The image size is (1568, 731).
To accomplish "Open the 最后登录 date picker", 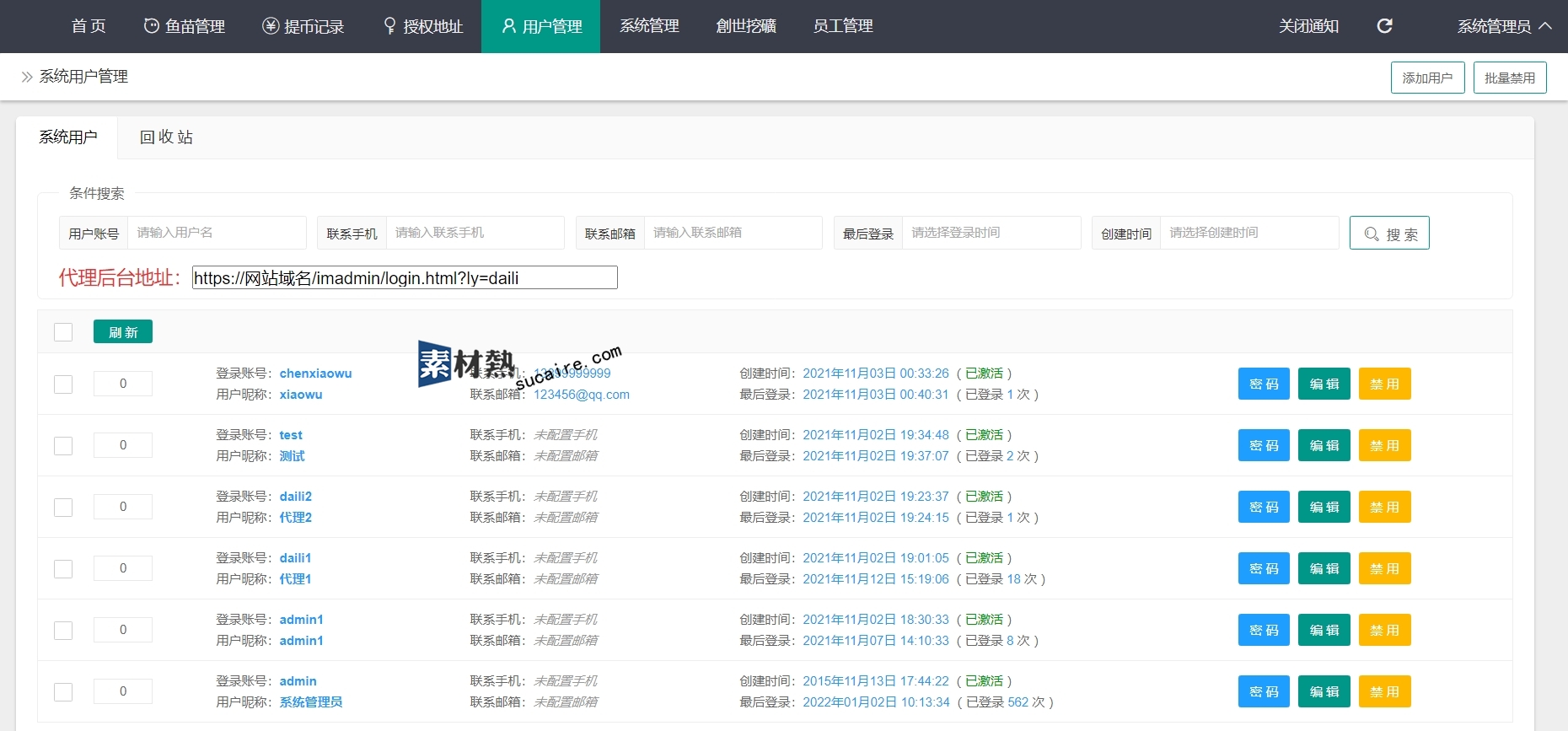I will pos(991,233).
